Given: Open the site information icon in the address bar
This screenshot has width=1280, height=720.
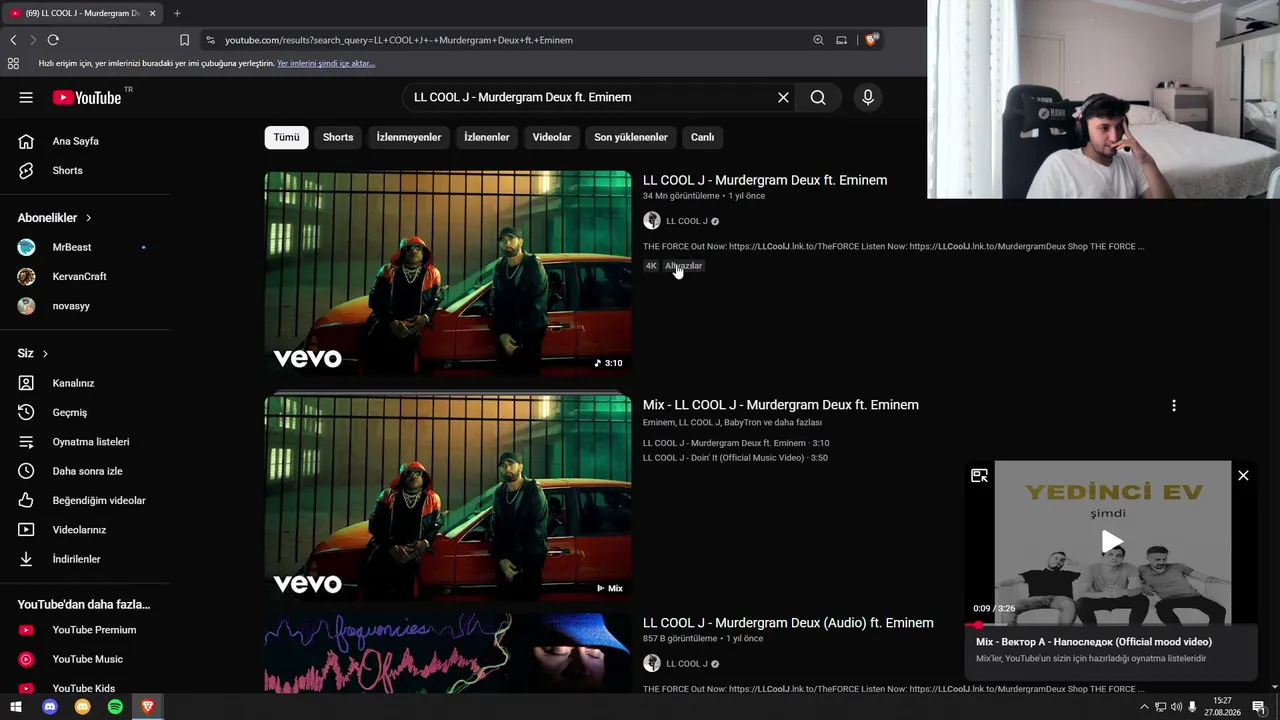Looking at the screenshot, I should coord(210,40).
